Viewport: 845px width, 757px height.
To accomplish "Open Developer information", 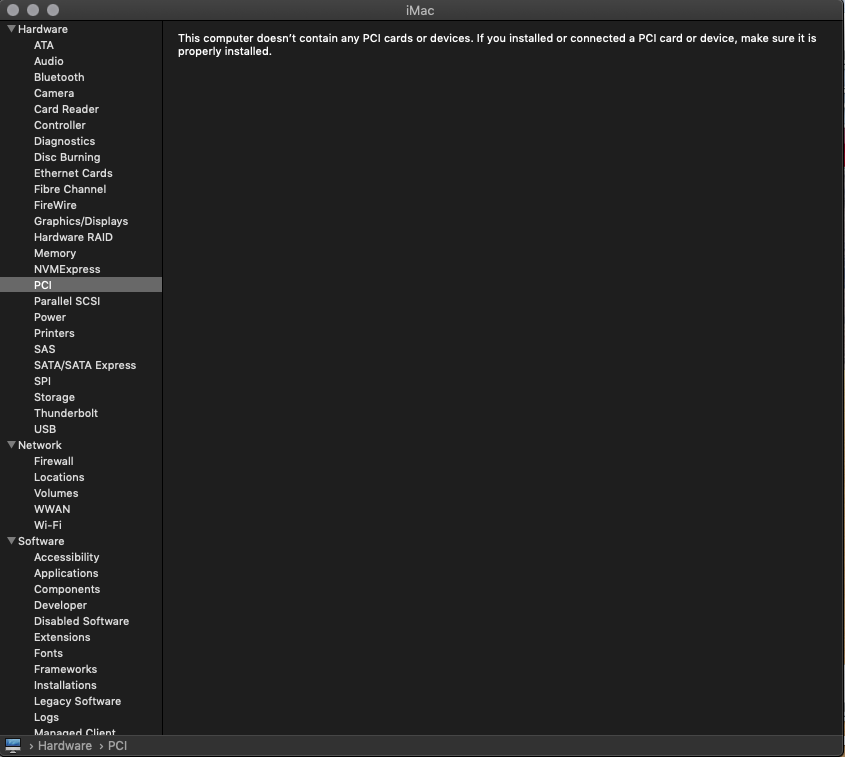I will pos(60,605).
